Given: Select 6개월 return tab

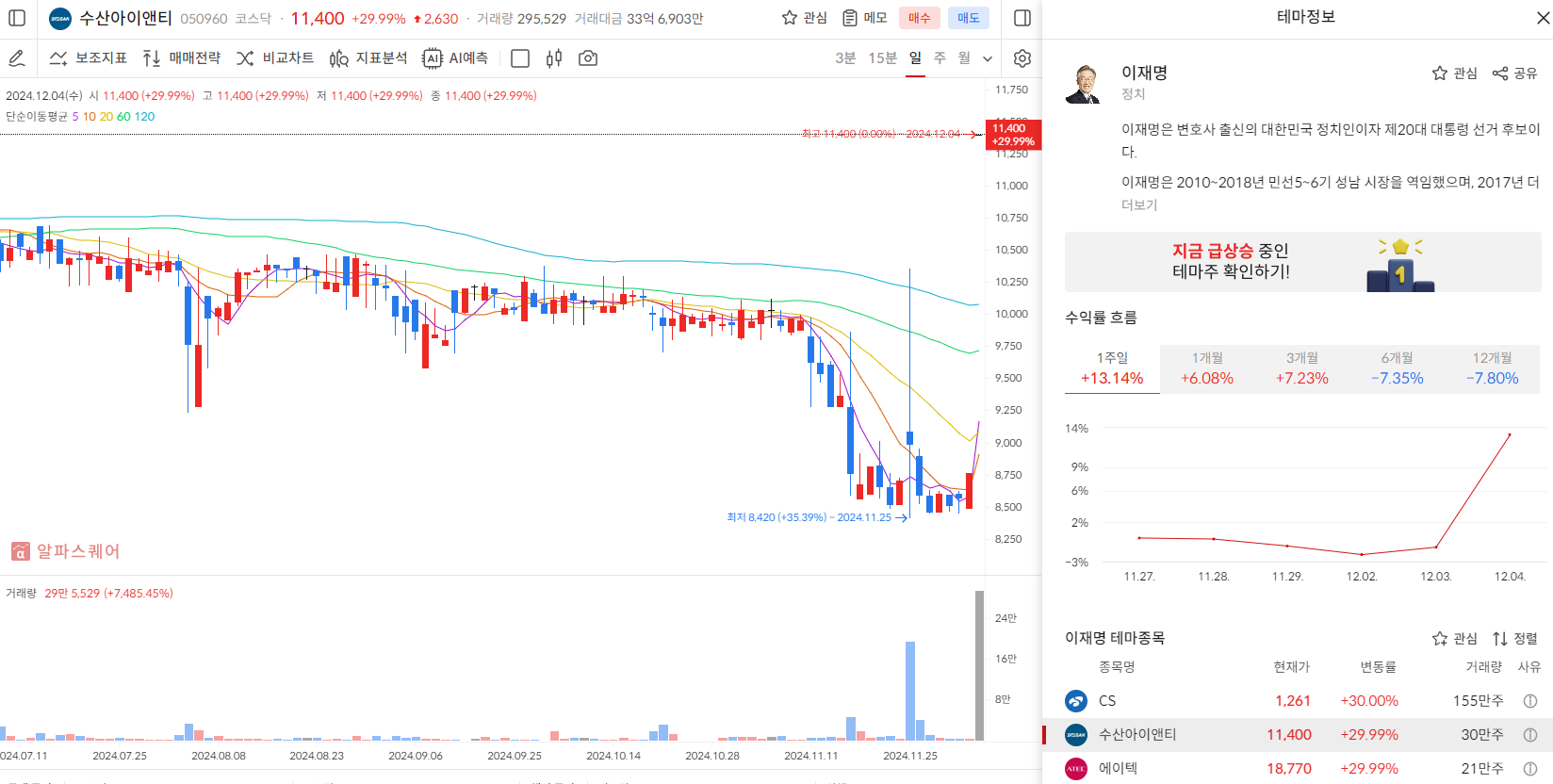Looking at the screenshot, I should click(1398, 368).
